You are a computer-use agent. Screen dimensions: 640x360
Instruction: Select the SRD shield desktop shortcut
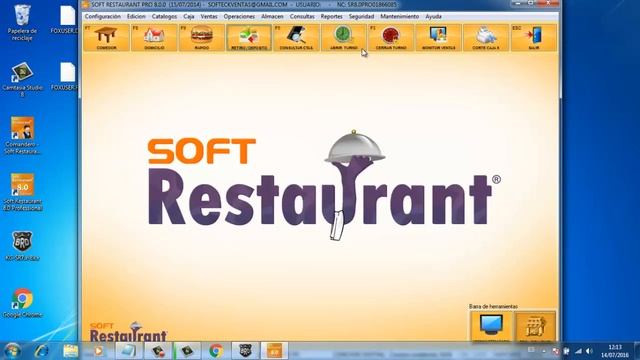(x=22, y=246)
